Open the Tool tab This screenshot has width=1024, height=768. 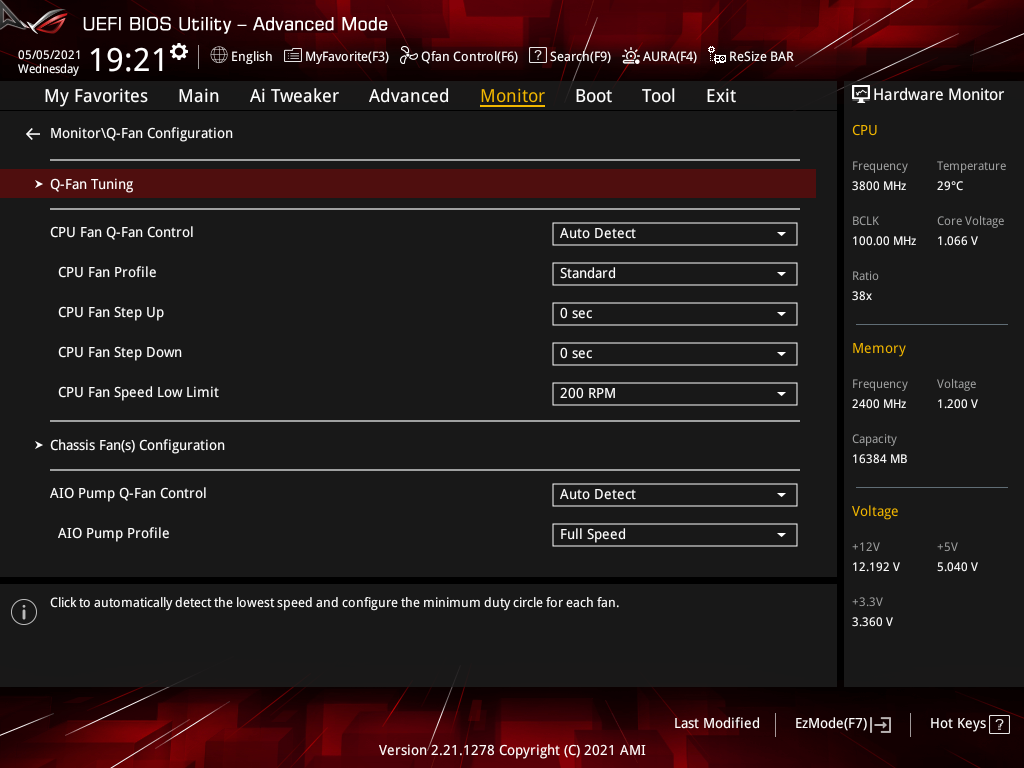pyautogui.click(x=658, y=96)
